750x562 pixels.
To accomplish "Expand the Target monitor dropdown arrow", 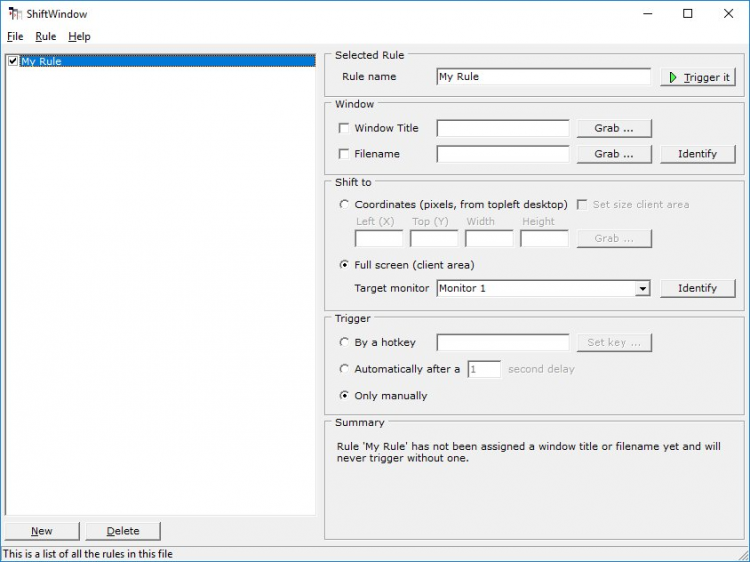I will [x=642, y=288].
